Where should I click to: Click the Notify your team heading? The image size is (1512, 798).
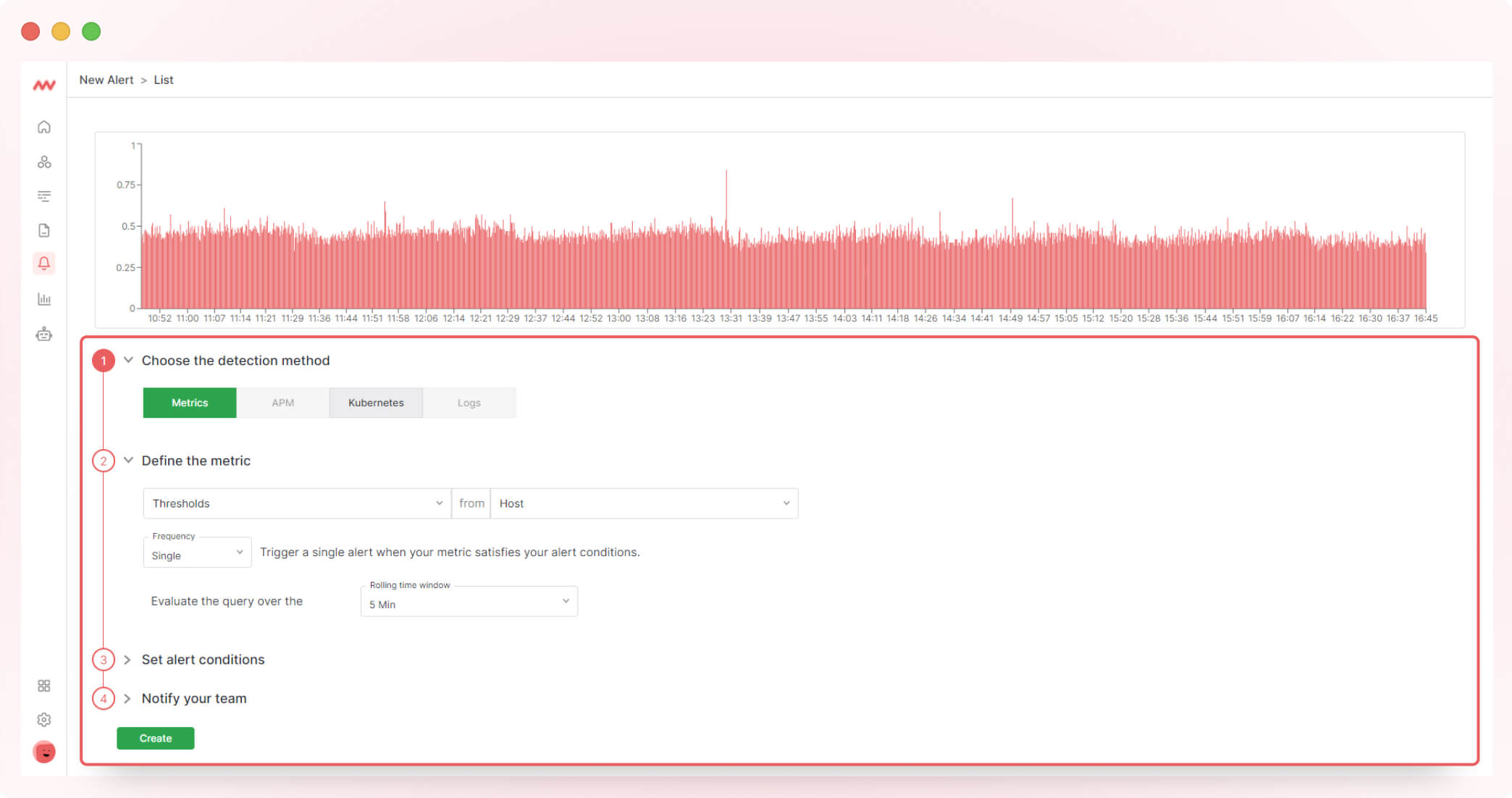pos(194,699)
